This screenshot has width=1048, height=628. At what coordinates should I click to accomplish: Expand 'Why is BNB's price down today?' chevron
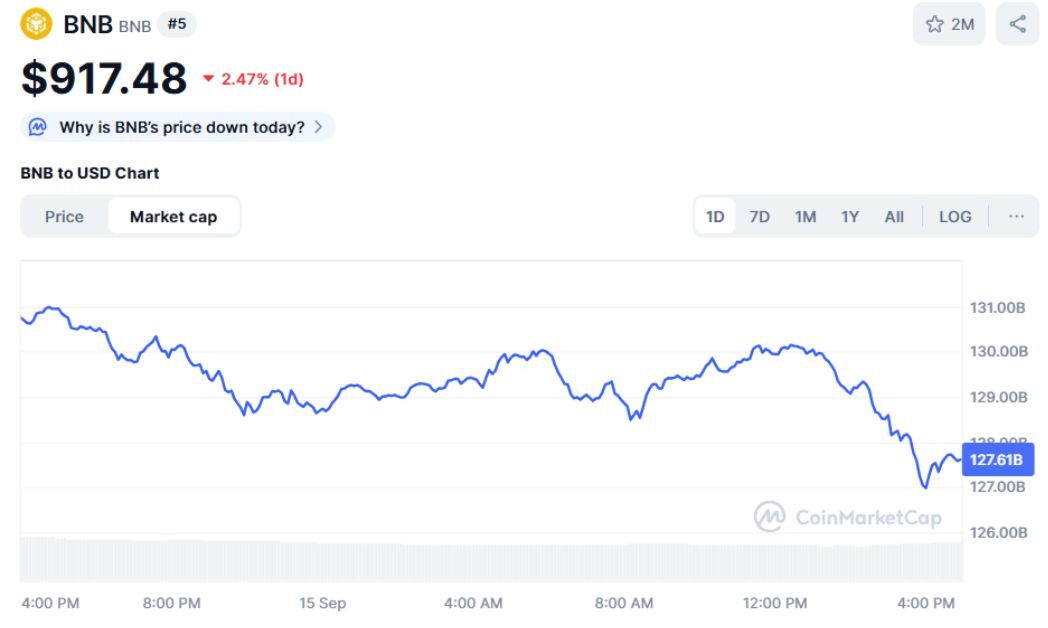[x=318, y=127]
